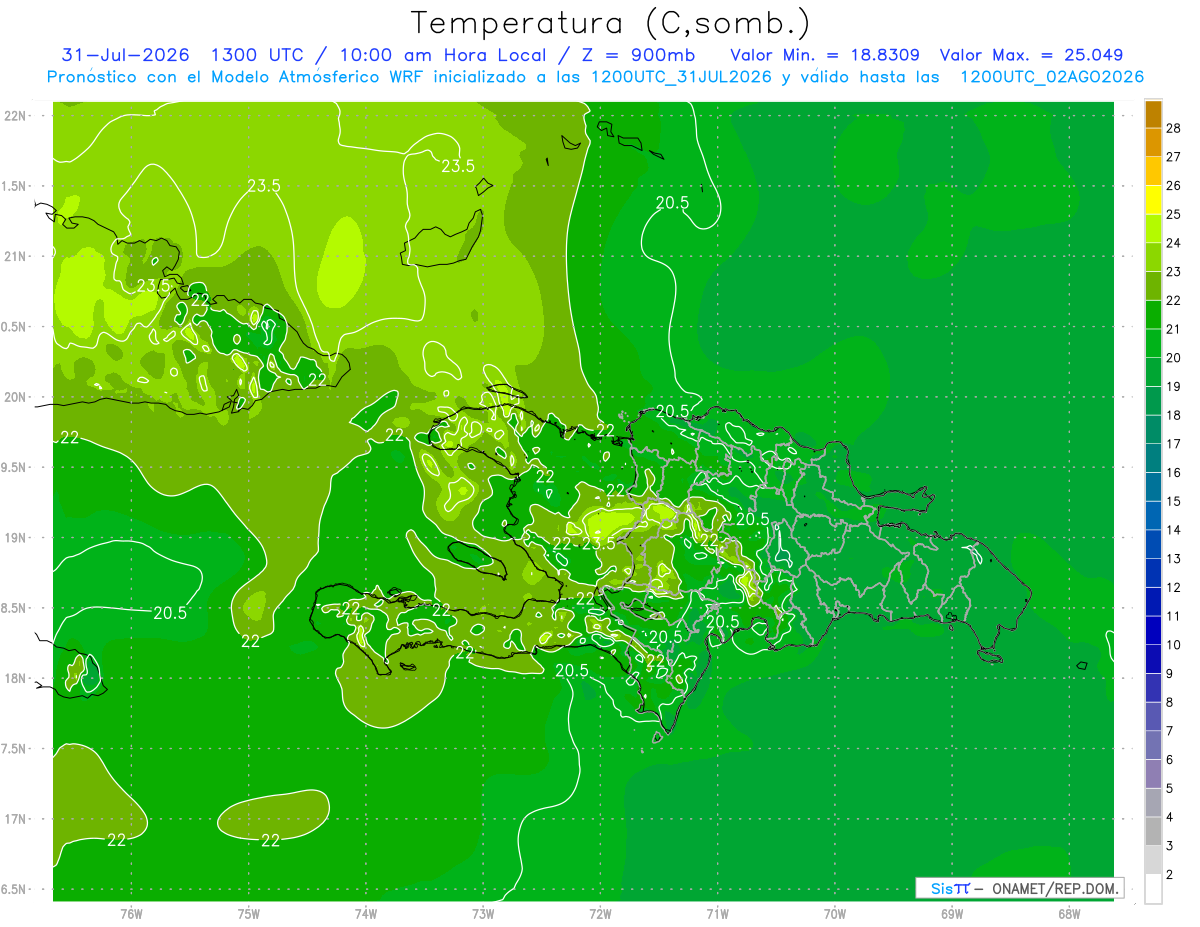Click the "70W" longitude axis label
Image resolution: width=1200 pixels, height=927 pixels.
pyautogui.click(x=835, y=913)
